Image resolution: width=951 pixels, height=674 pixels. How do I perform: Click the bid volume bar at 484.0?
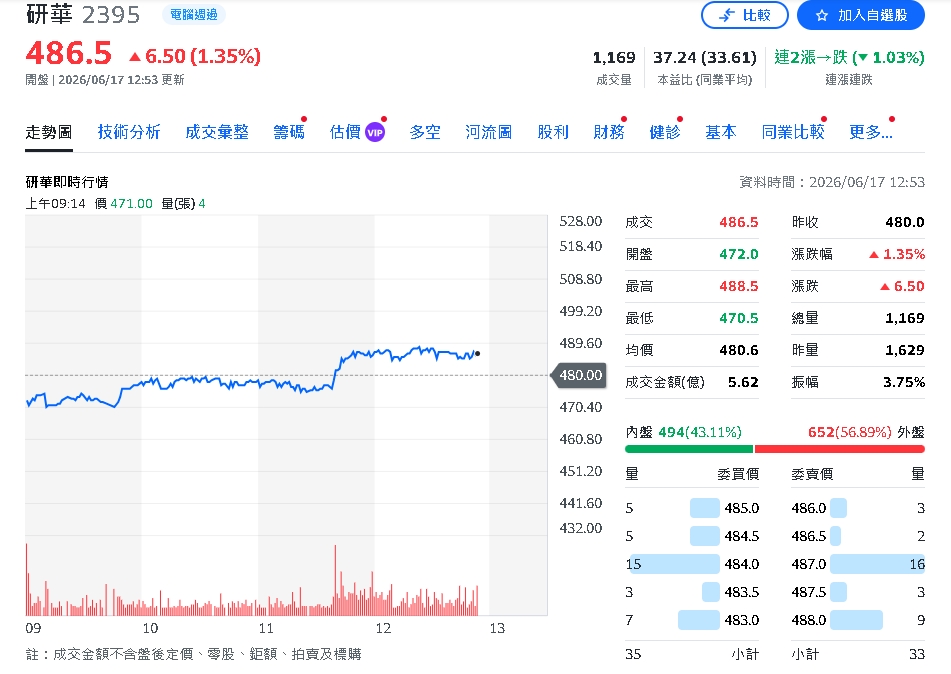click(674, 564)
